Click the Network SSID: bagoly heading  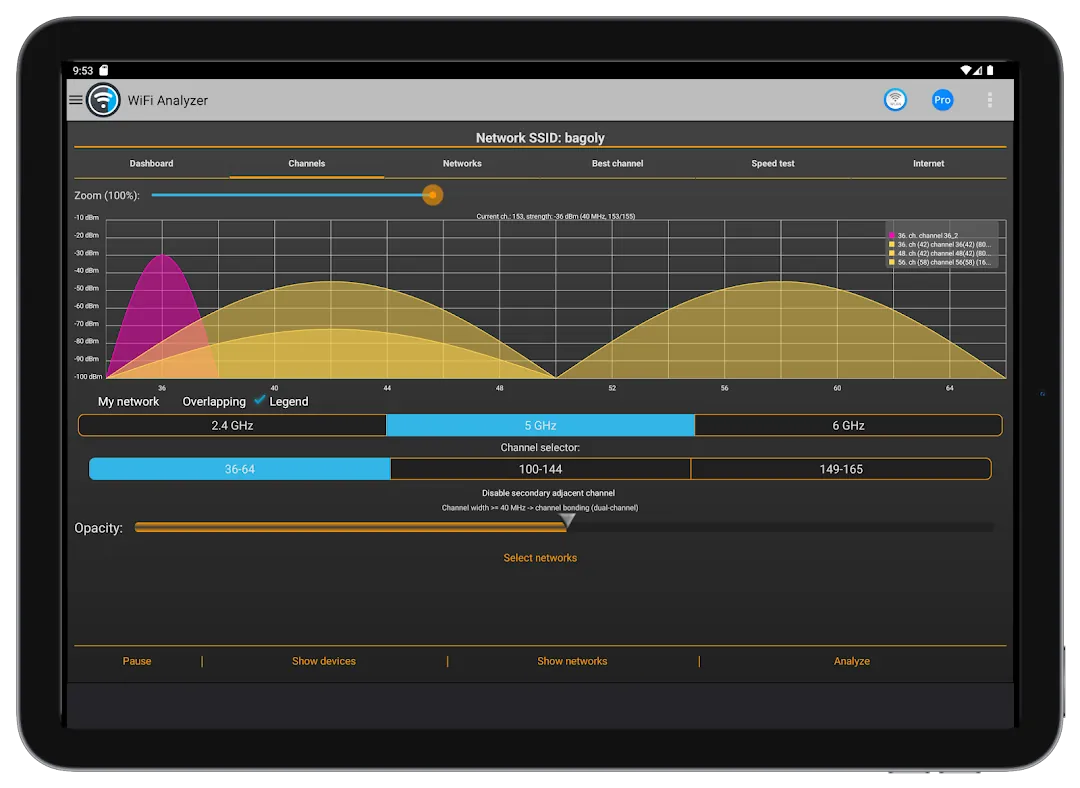[540, 138]
